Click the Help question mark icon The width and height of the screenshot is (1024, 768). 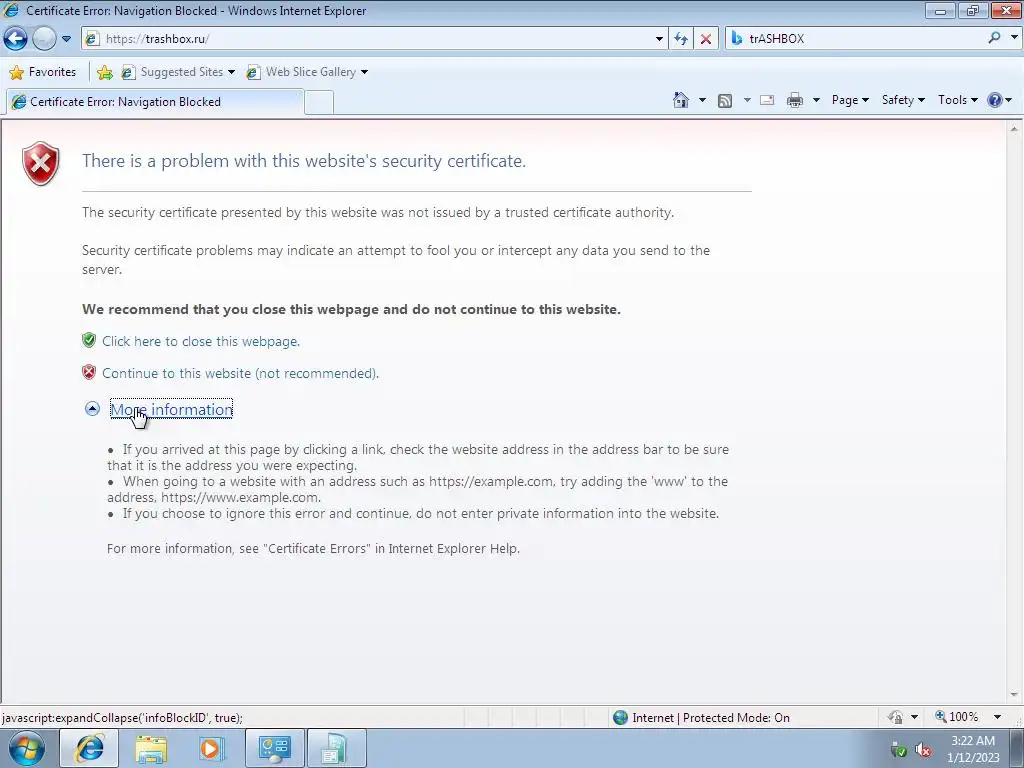tap(995, 100)
